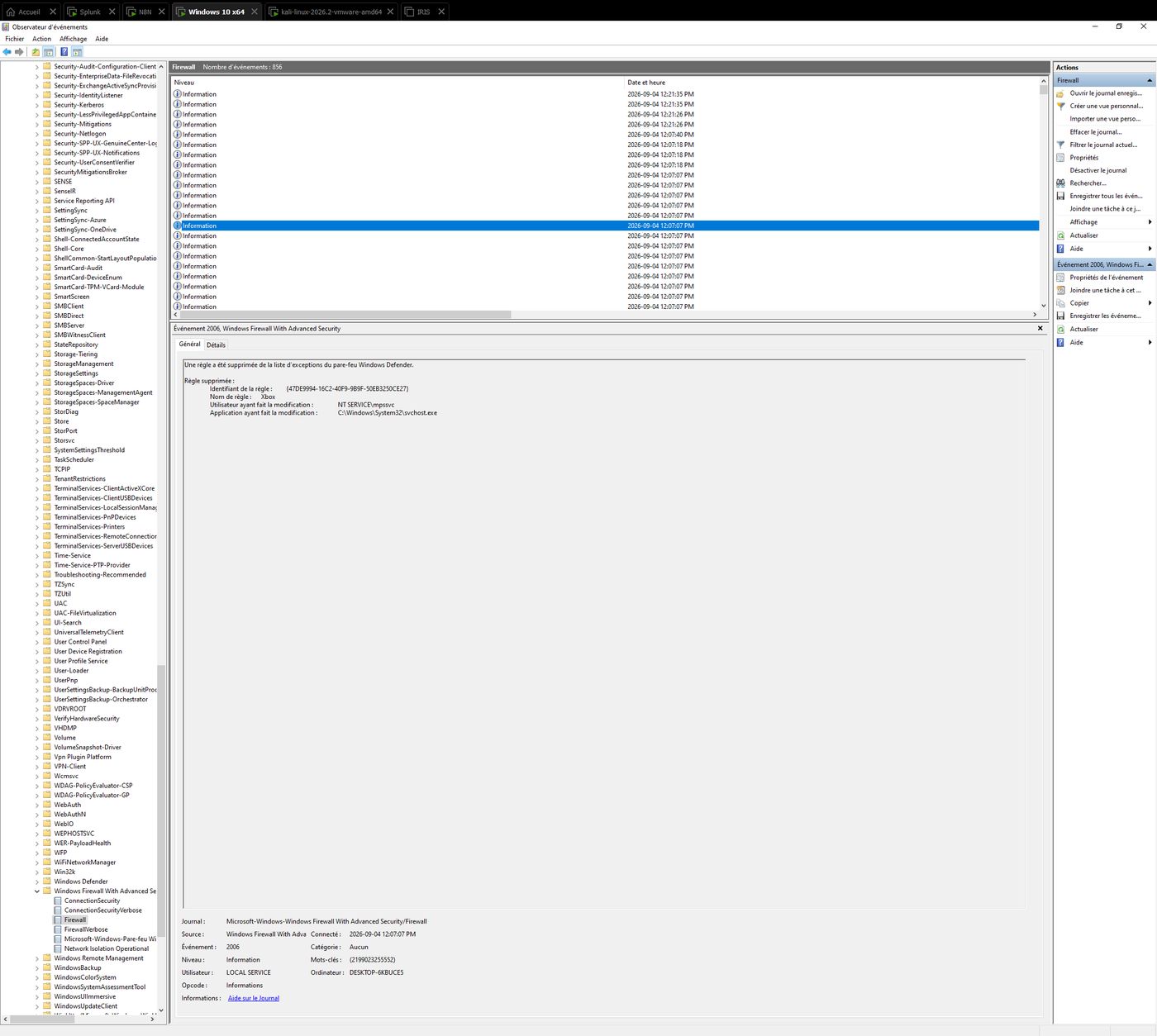Click the Actualiser icon in Firewall section
Image resolution: width=1157 pixels, height=1036 pixels.
(1061, 235)
